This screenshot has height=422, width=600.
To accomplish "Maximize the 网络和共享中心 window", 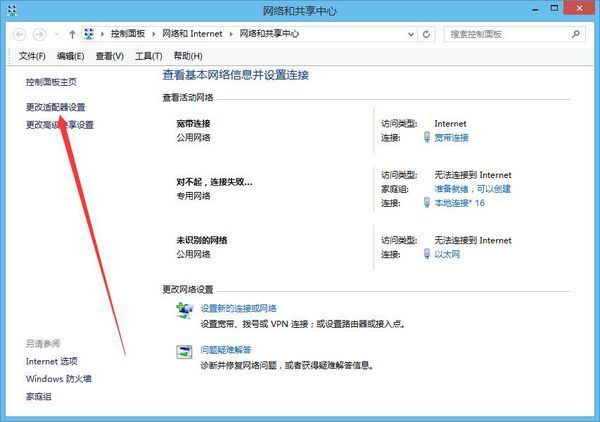I will coord(554,8).
